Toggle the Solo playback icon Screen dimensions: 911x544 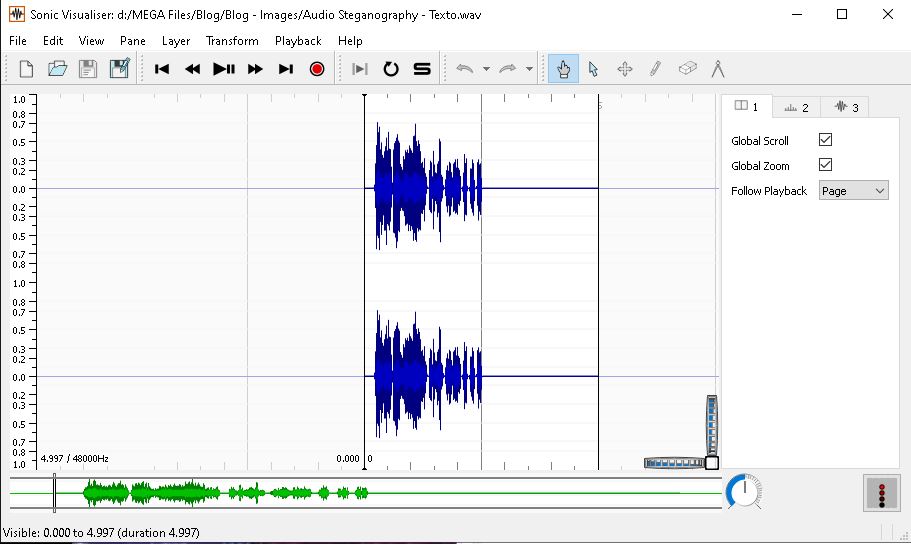422,69
